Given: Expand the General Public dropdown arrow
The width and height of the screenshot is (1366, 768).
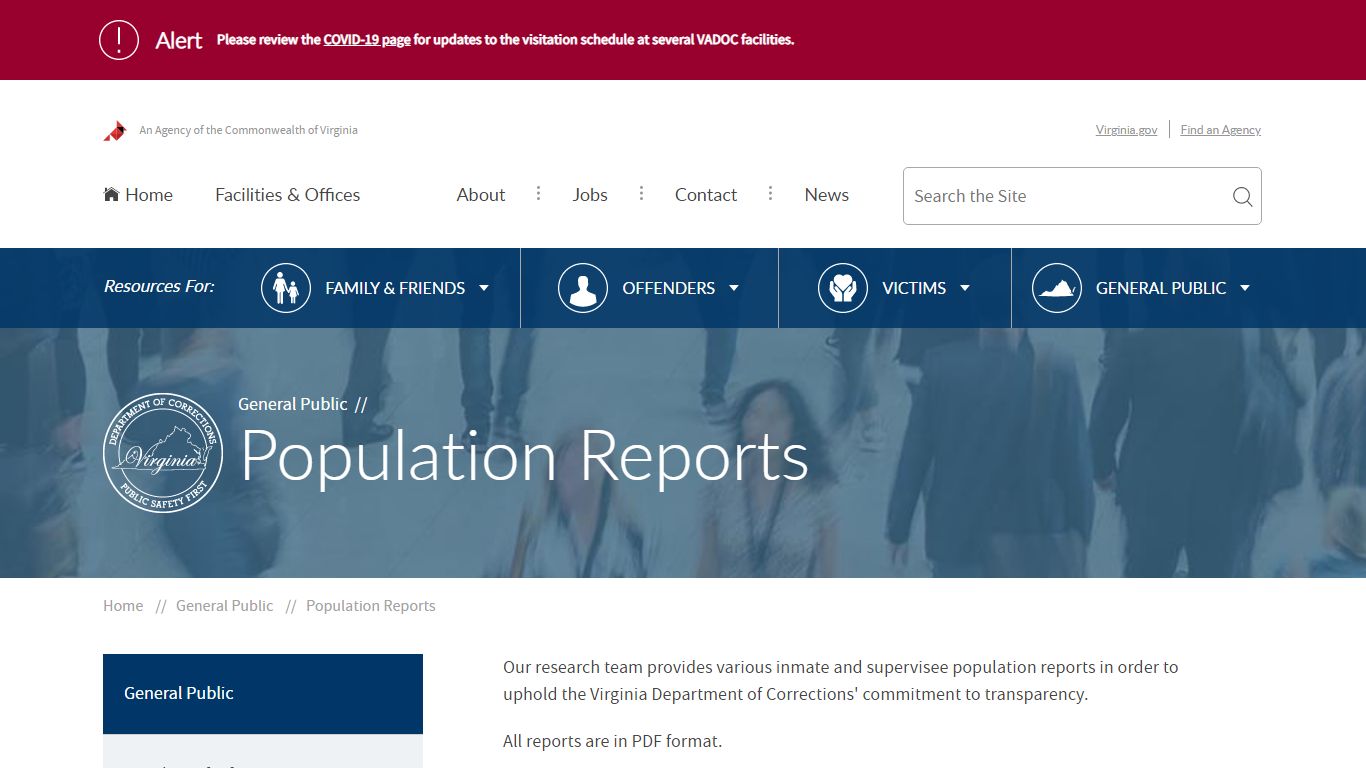Looking at the screenshot, I should pos(1245,288).
